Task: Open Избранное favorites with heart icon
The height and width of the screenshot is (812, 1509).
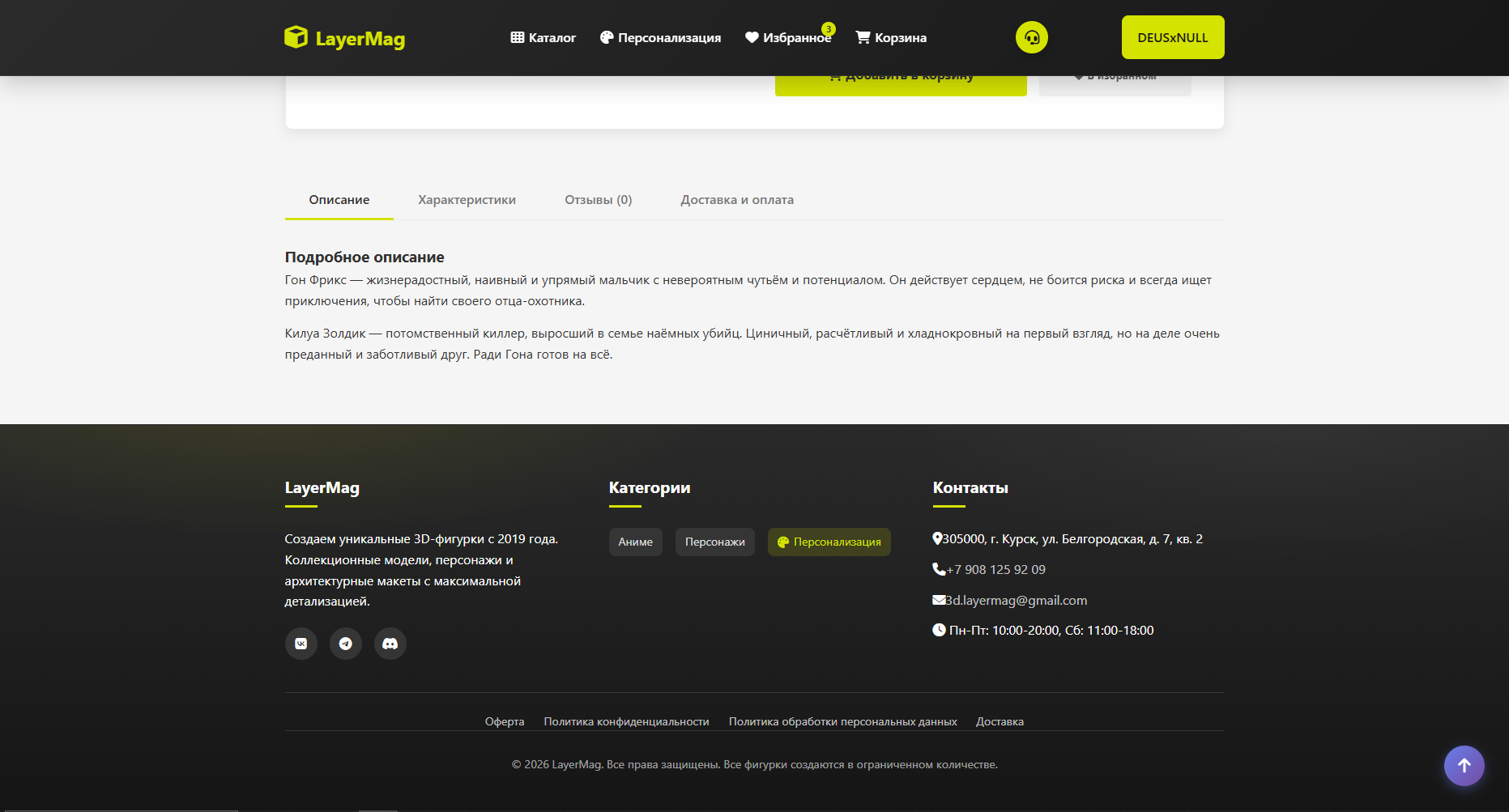Action: 788,37
